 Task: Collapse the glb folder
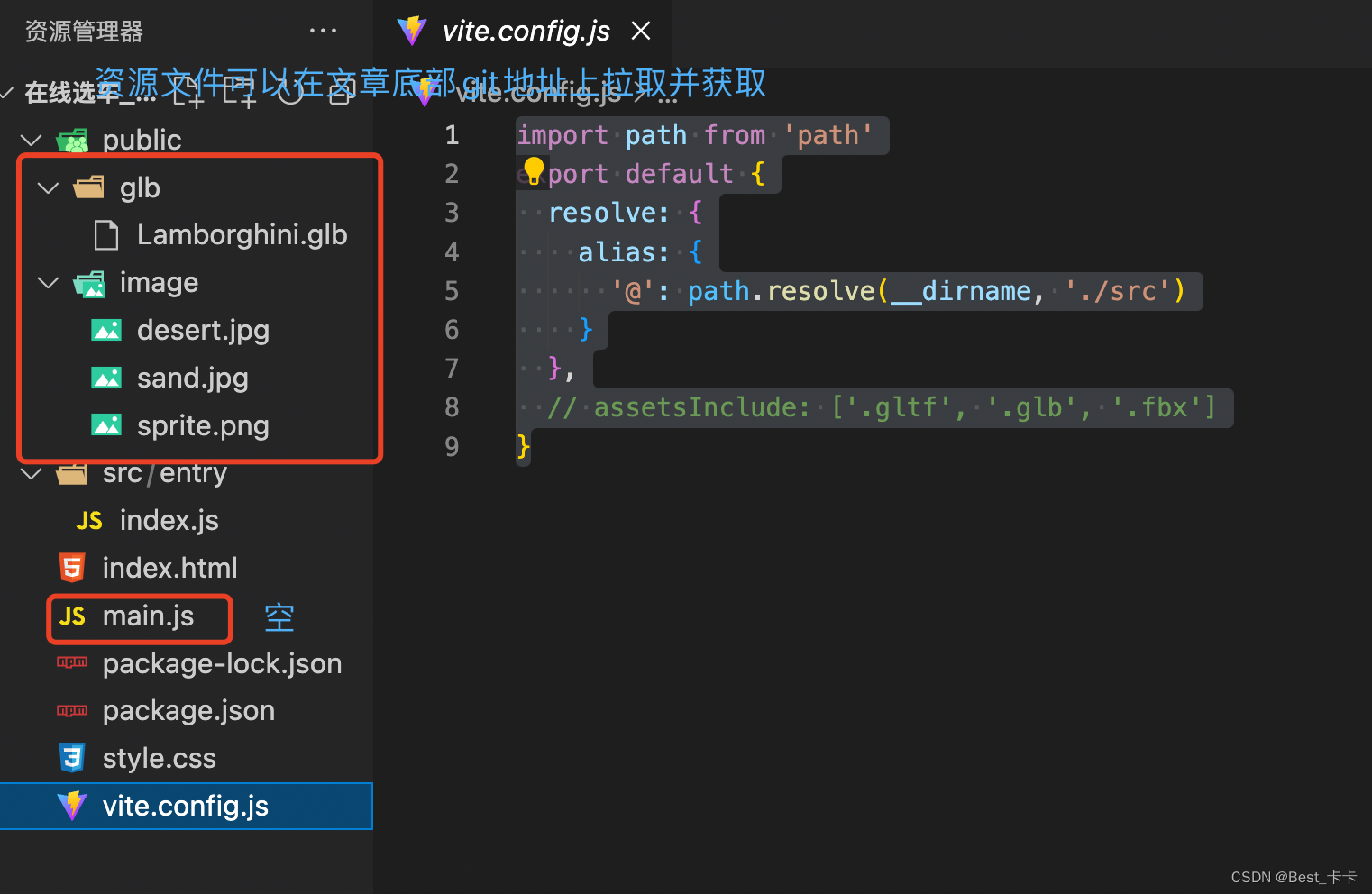(x=48, y=187)
